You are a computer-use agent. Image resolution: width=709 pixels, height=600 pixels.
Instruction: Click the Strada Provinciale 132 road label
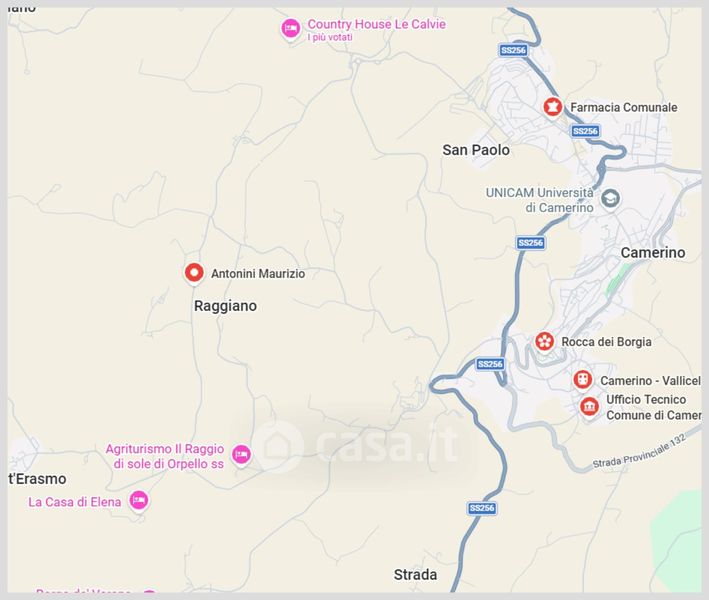(640, 452)
